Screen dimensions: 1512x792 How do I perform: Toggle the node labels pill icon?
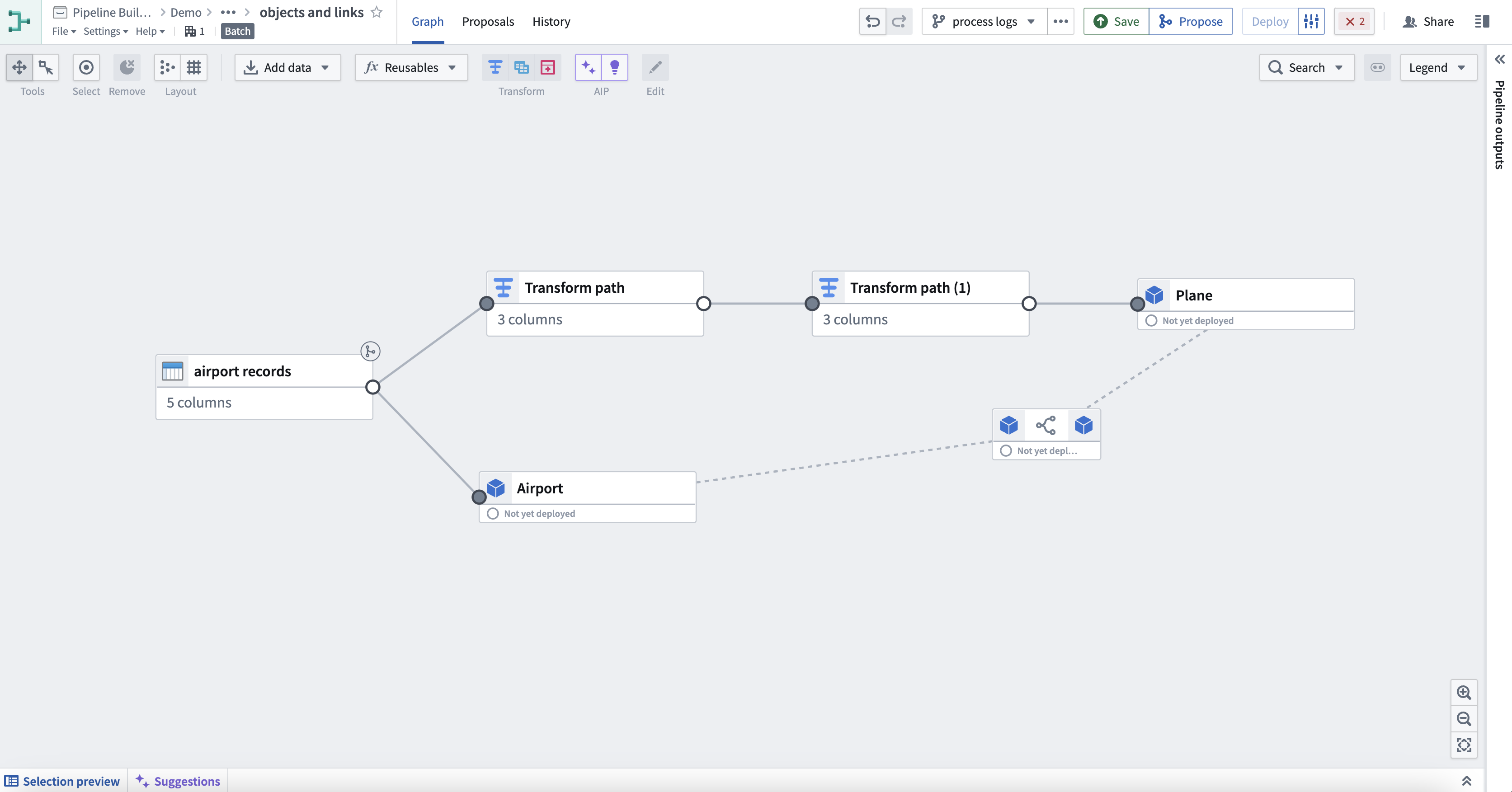[1378, 67]
